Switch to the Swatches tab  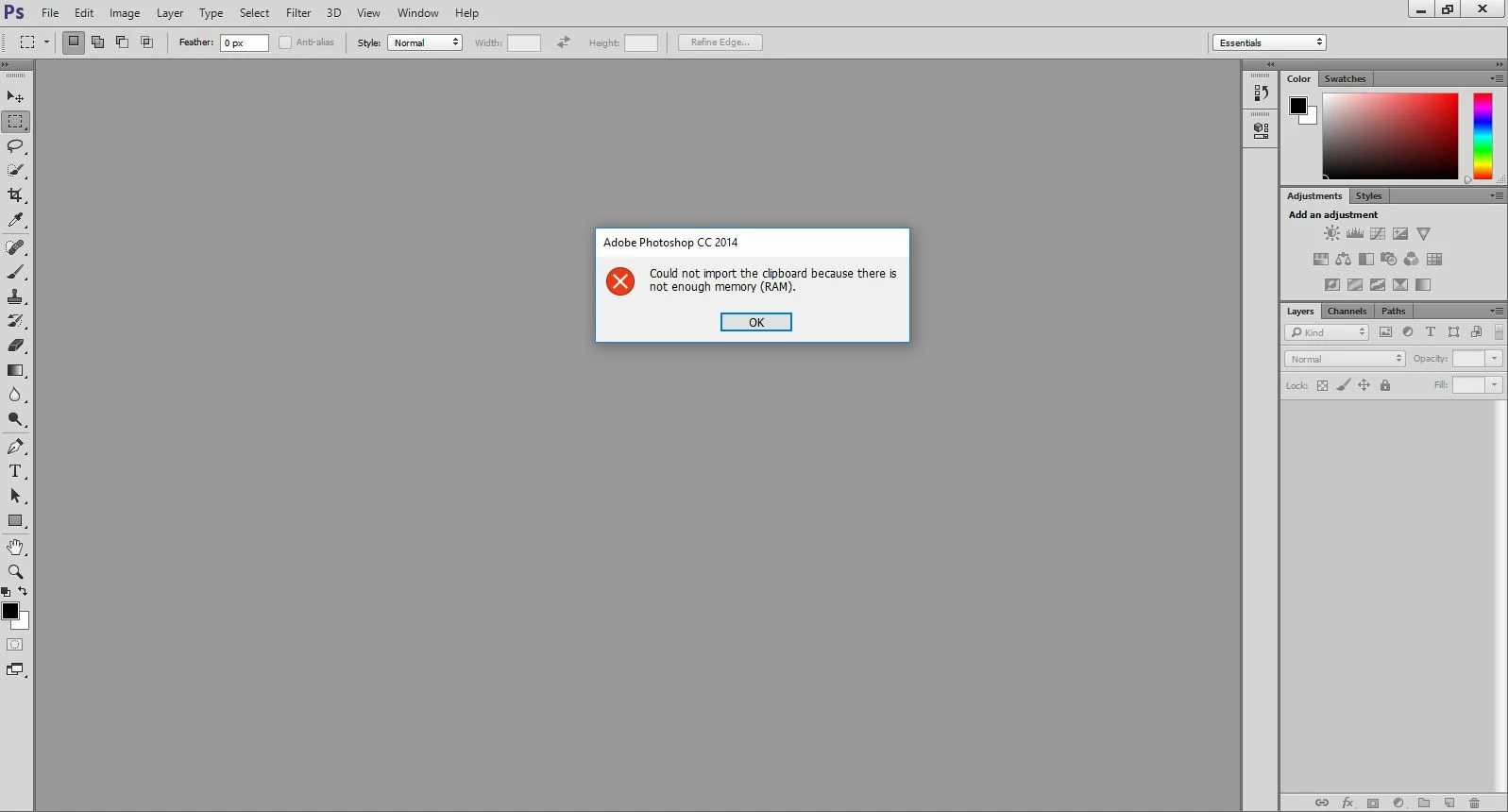pyautogui.click(x=1345, y=79)
